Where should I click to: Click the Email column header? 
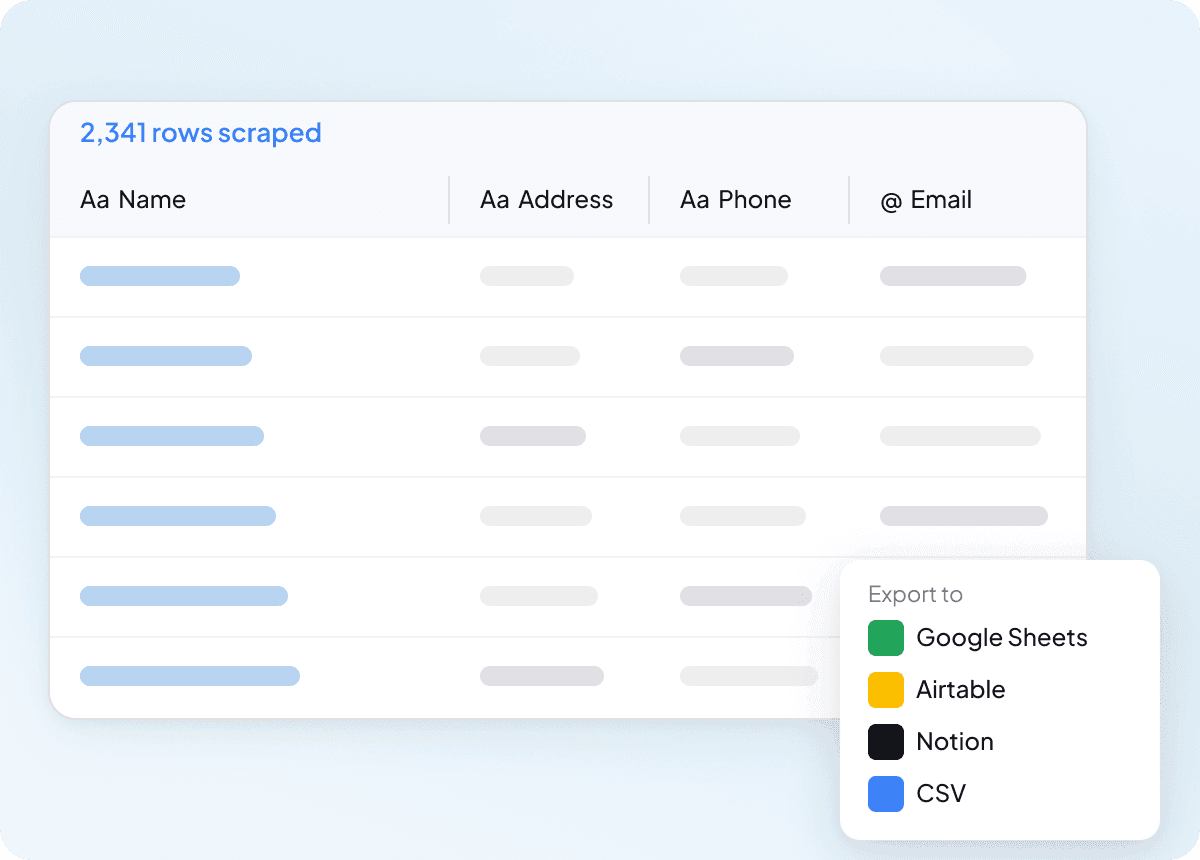[x=941, y=200]
